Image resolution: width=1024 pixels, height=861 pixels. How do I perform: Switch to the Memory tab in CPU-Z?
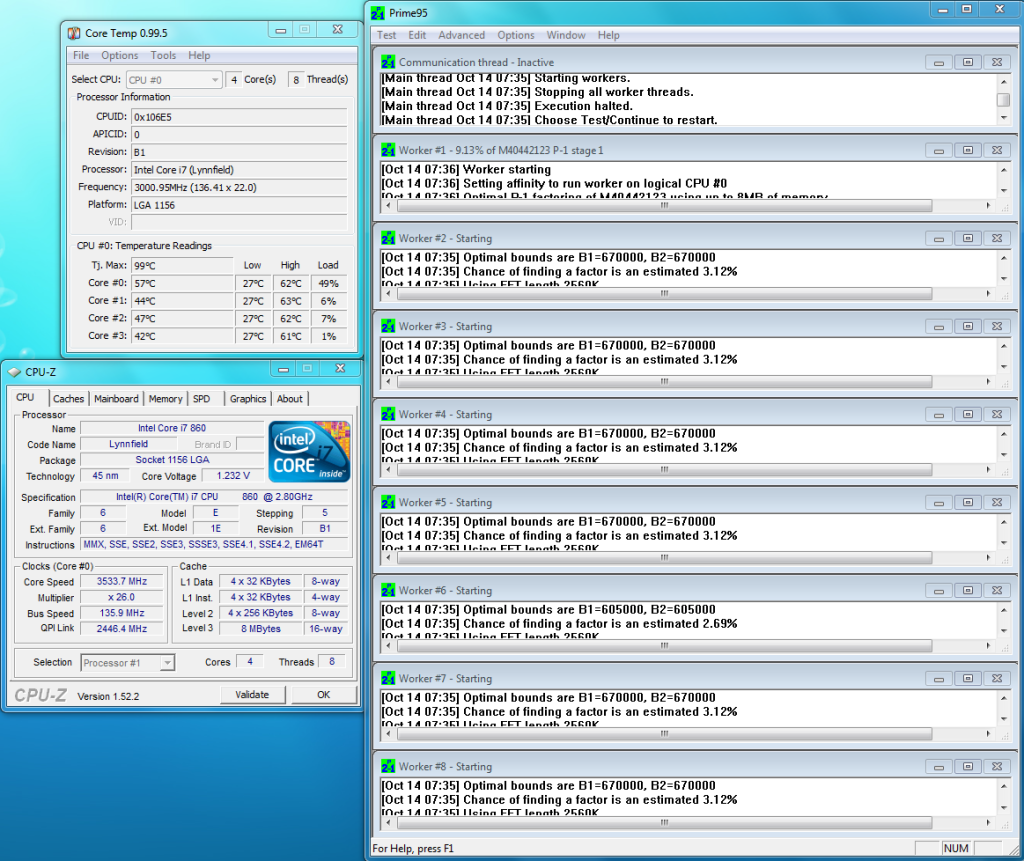point(165,399)
